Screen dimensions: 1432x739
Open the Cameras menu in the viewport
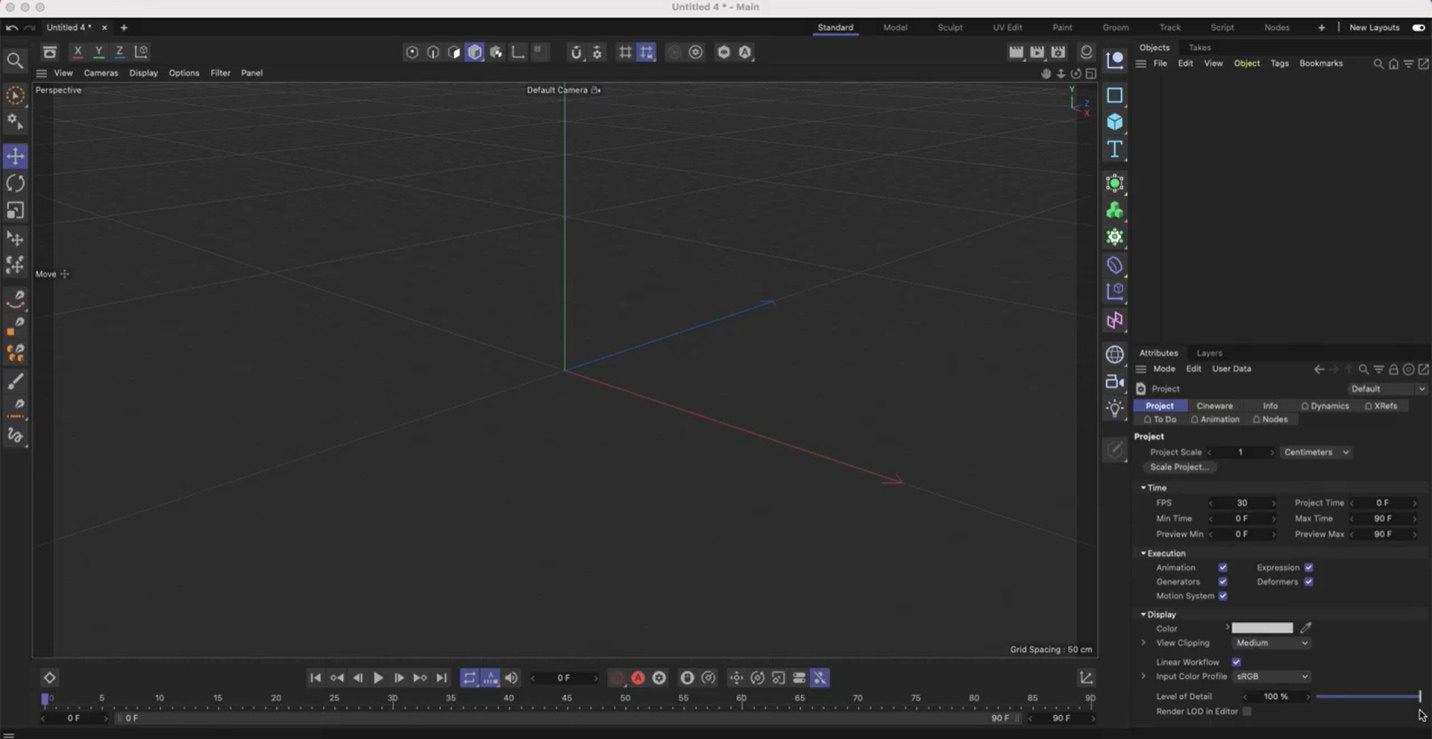pos(100,73)
